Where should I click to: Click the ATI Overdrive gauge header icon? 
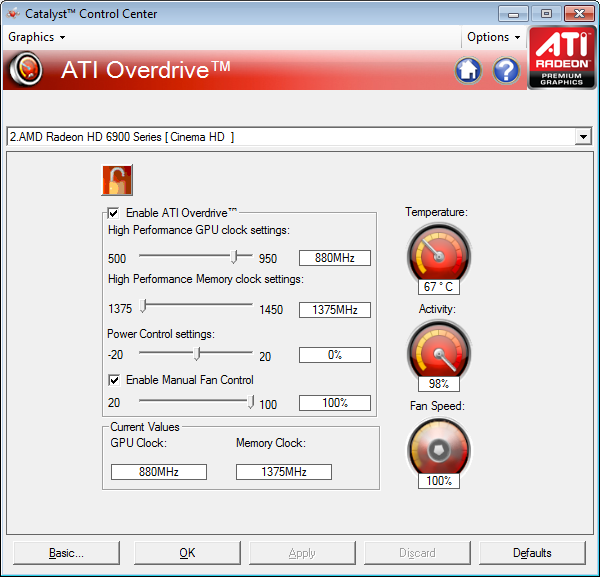26,69
